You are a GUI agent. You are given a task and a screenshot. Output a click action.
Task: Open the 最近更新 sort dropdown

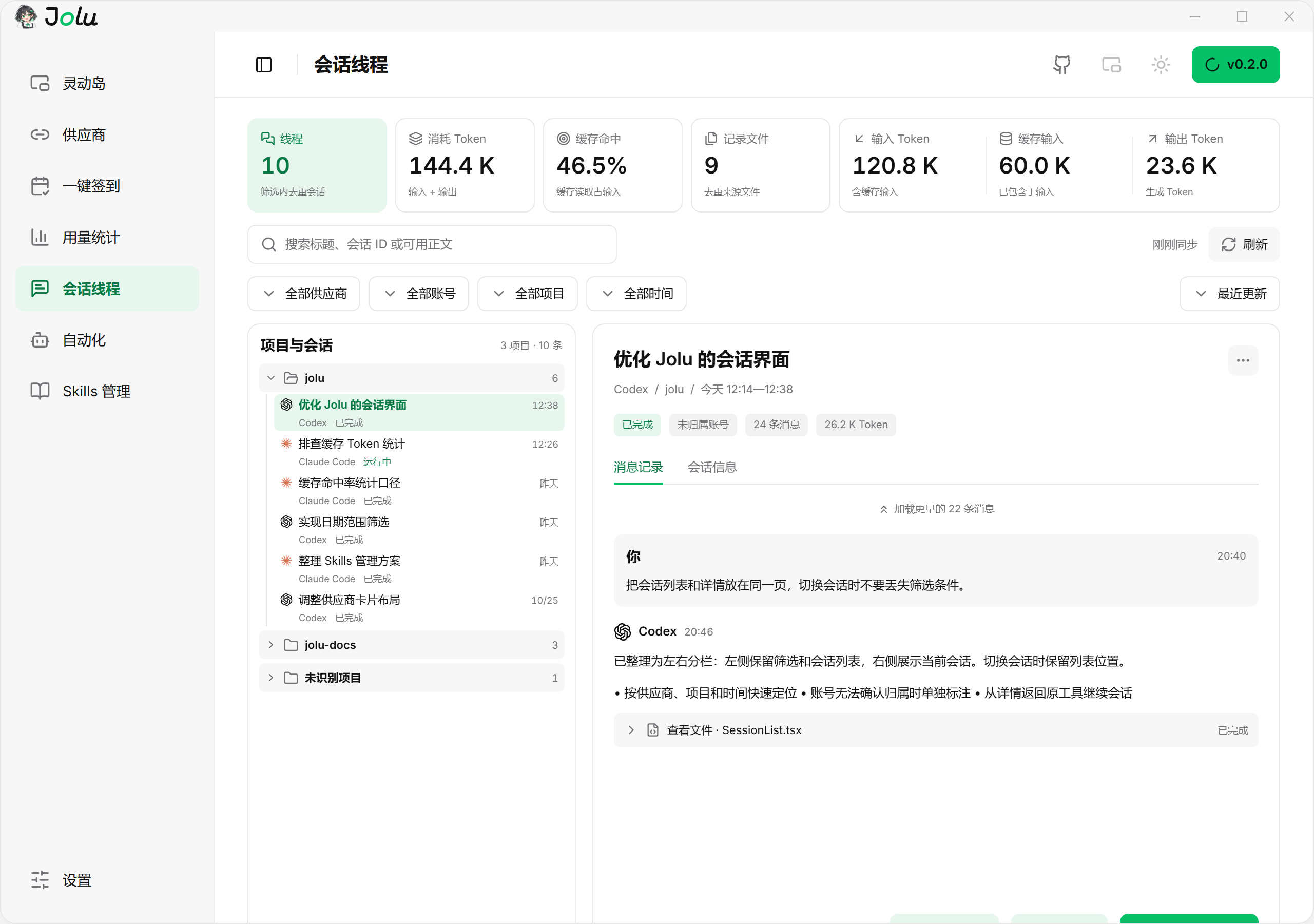point(1229,294)
